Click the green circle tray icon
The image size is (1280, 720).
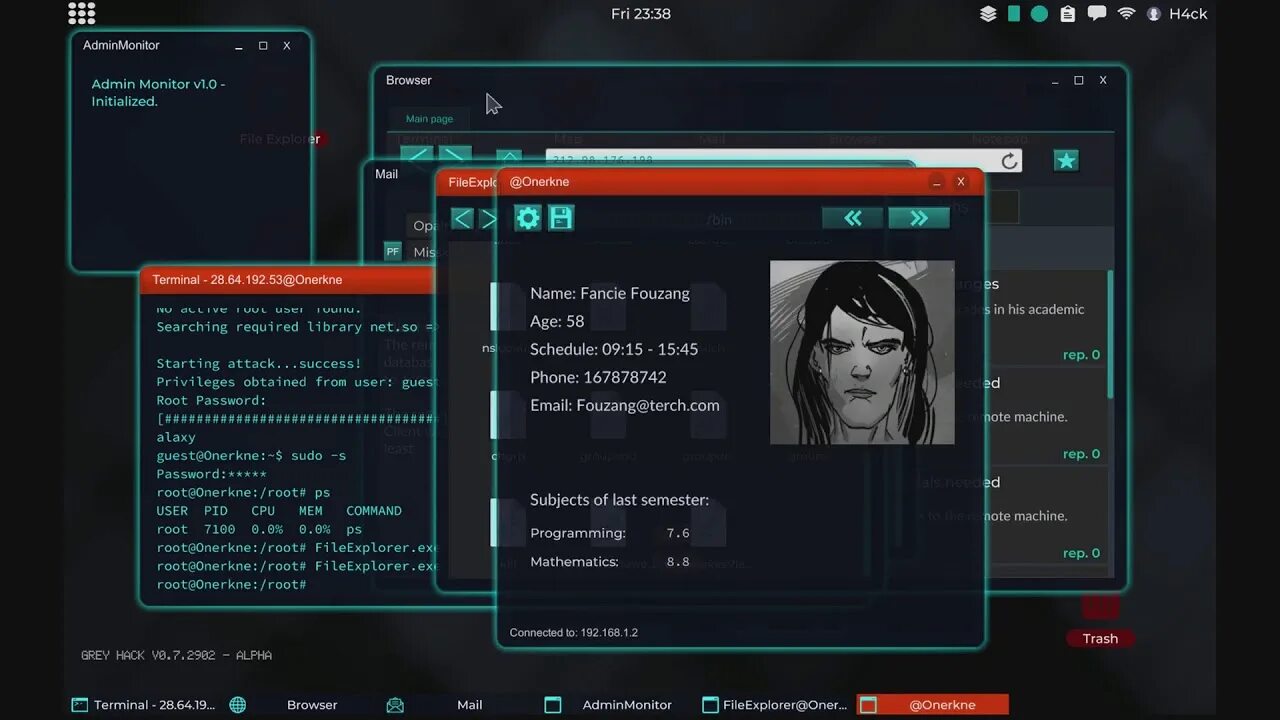pyautogui.click(x=1039, y=14)
